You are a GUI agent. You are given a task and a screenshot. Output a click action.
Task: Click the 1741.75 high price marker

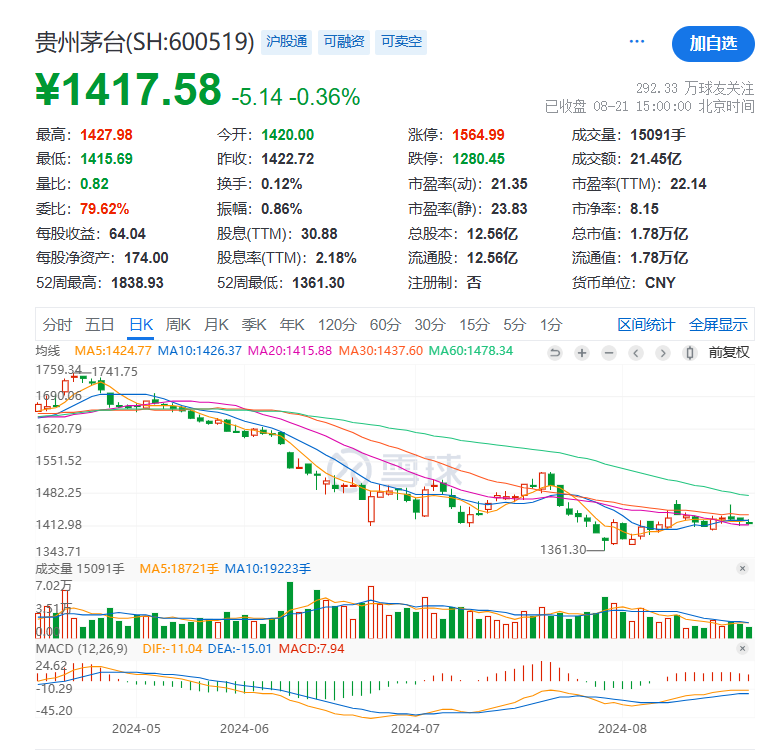point(115,371)
